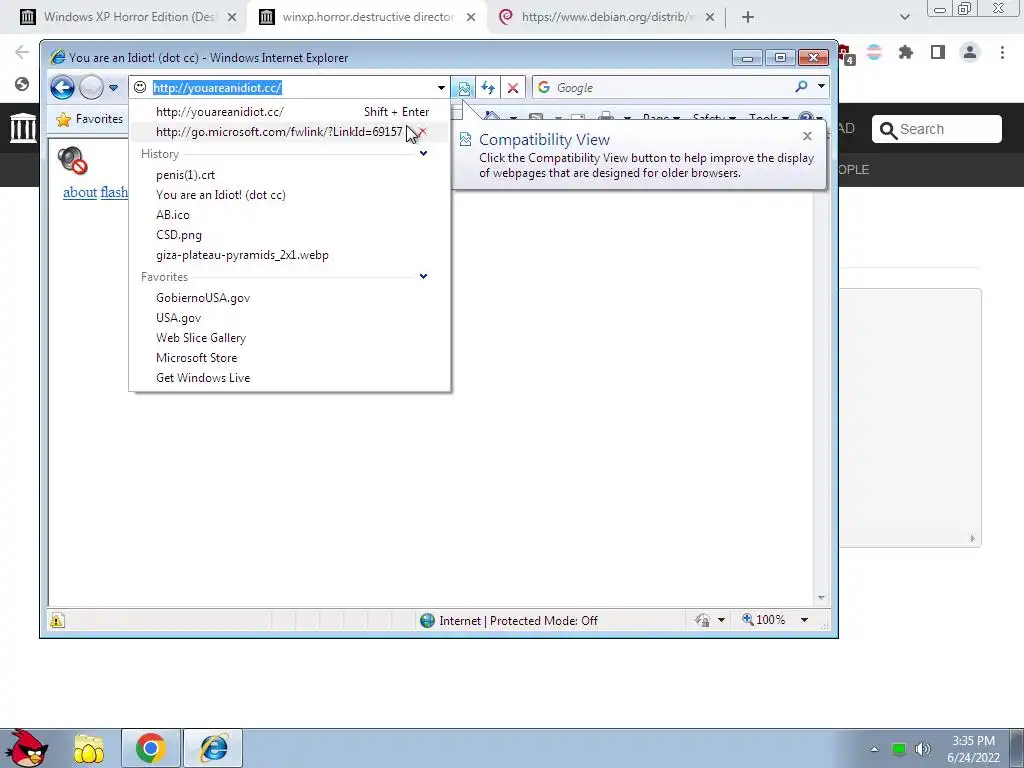Collapse the History section chevron
1024x768 pixels.
point(423,153)
